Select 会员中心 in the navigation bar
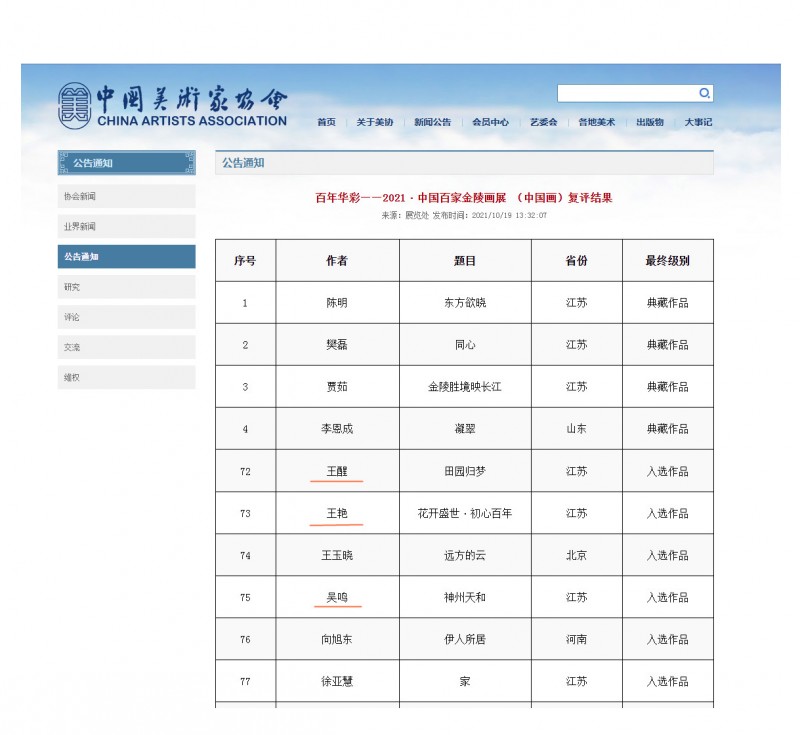This screenshot has height=735, width=800. 490,122
